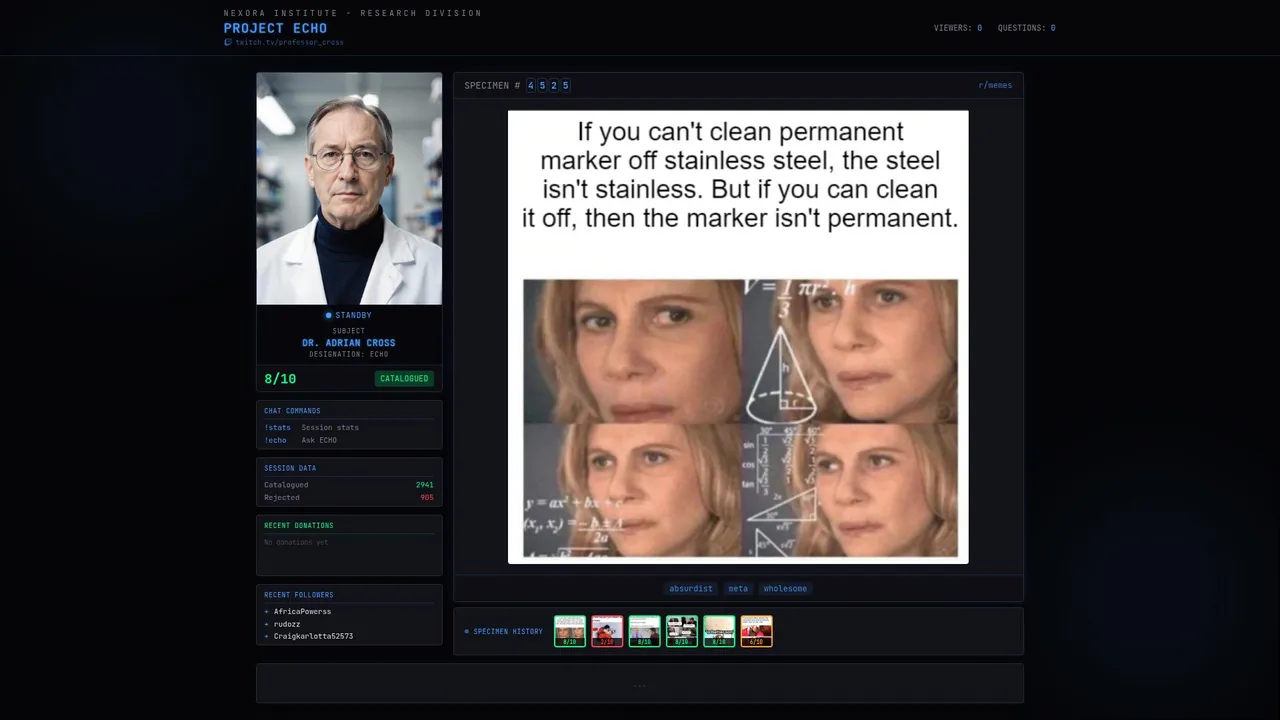1280x720 pixels.
Task: Click the 8/10 rating score
Action: (x=280, y=379)
